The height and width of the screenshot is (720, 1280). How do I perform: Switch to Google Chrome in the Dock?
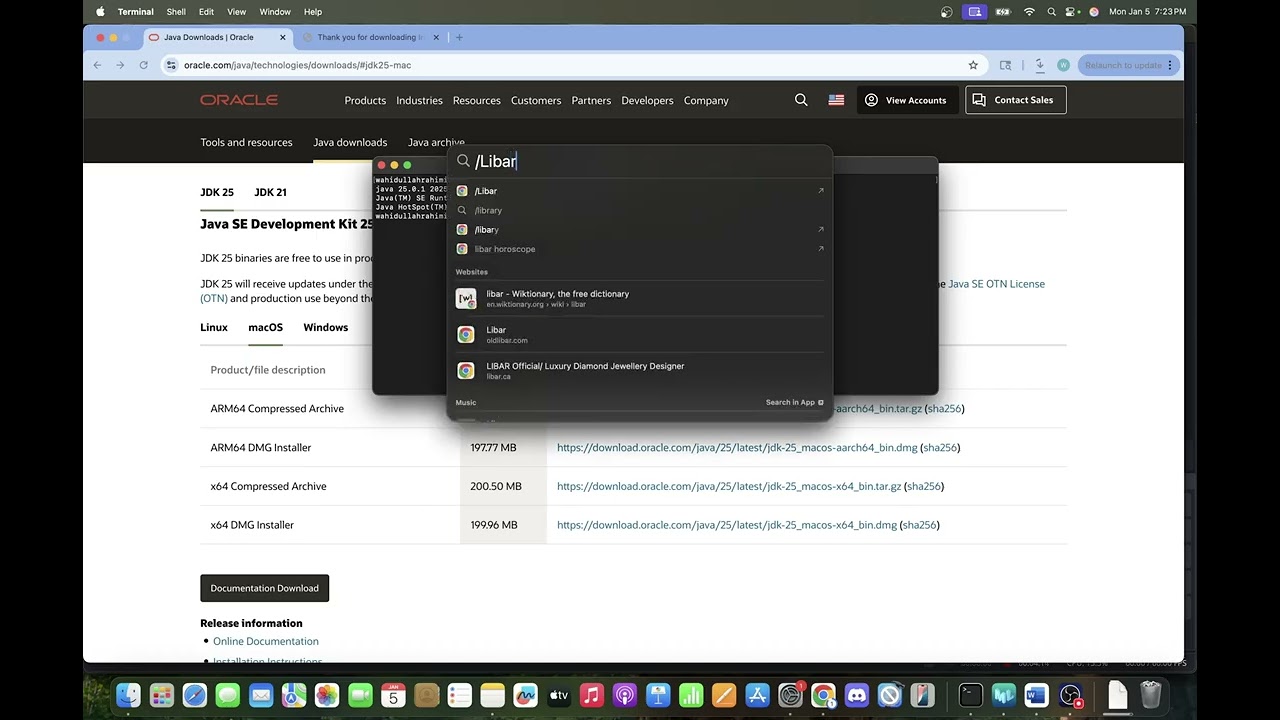coord(823,695)
